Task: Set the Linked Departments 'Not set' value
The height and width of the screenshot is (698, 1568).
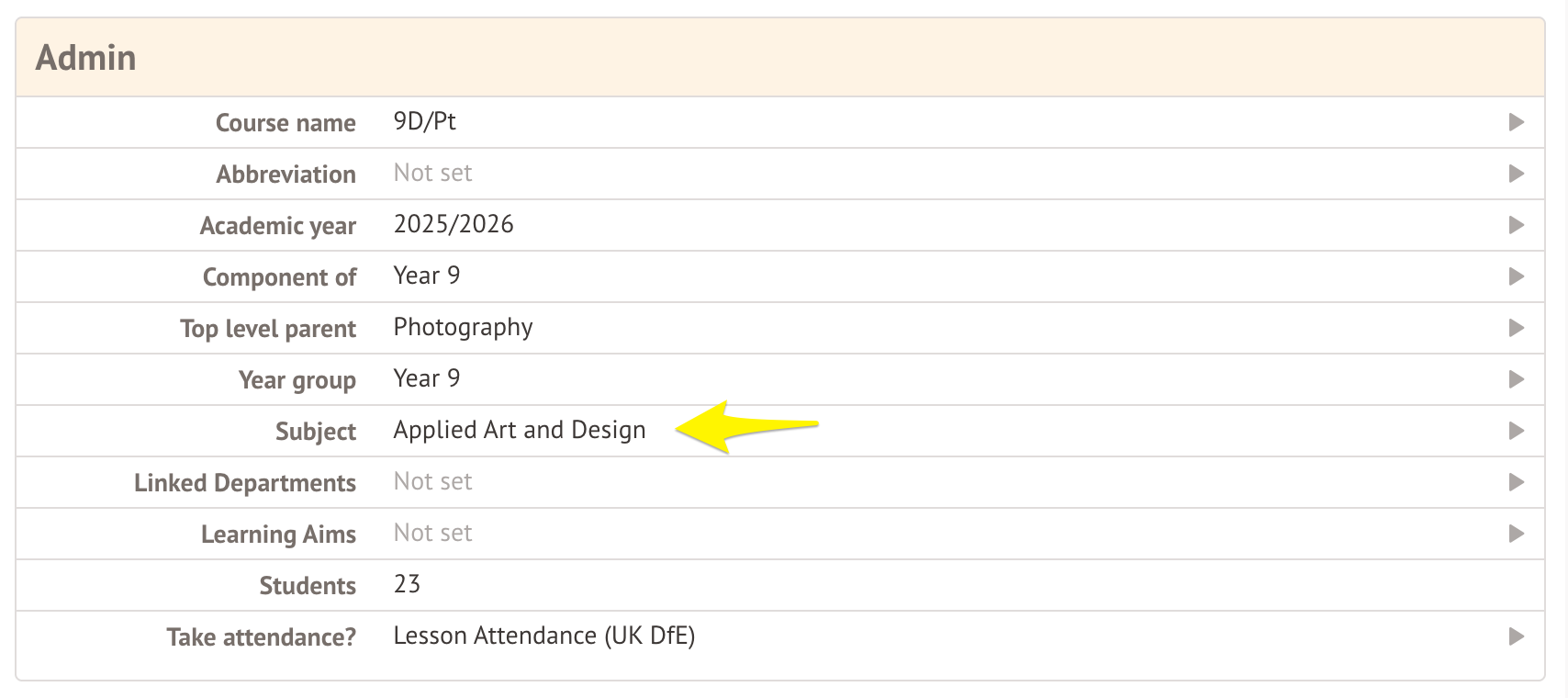Action: click(432, 482)
